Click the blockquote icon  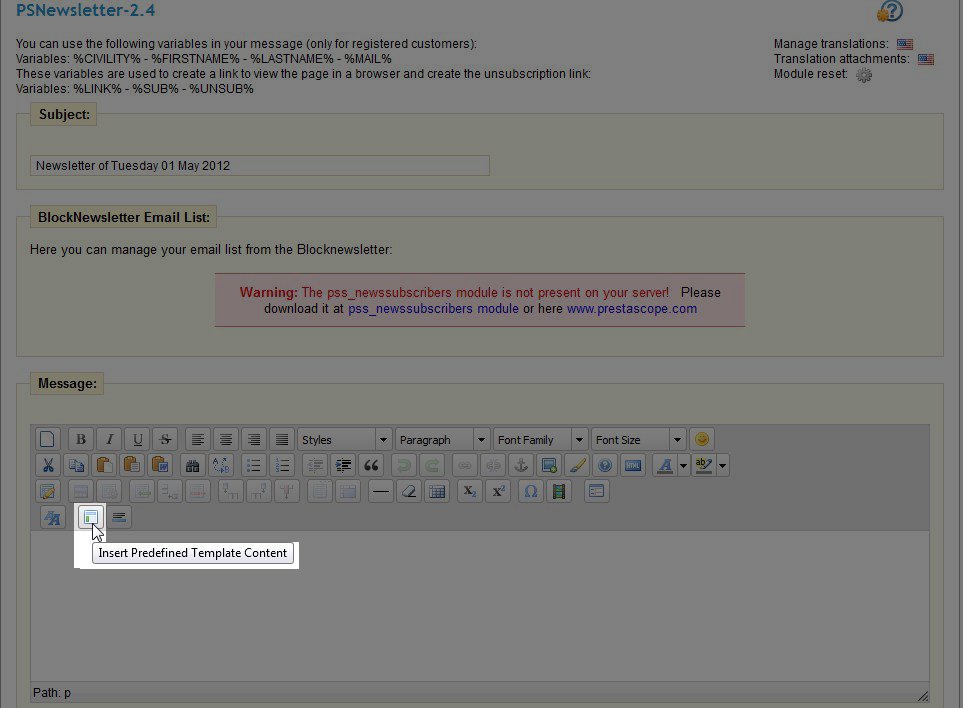(x=371, y=465)
